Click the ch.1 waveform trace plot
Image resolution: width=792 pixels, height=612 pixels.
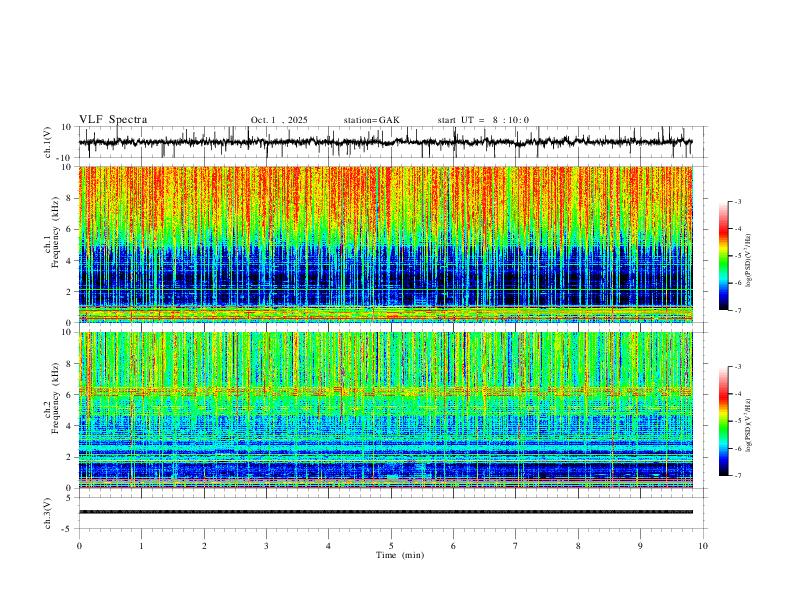[x=386, y=142]
